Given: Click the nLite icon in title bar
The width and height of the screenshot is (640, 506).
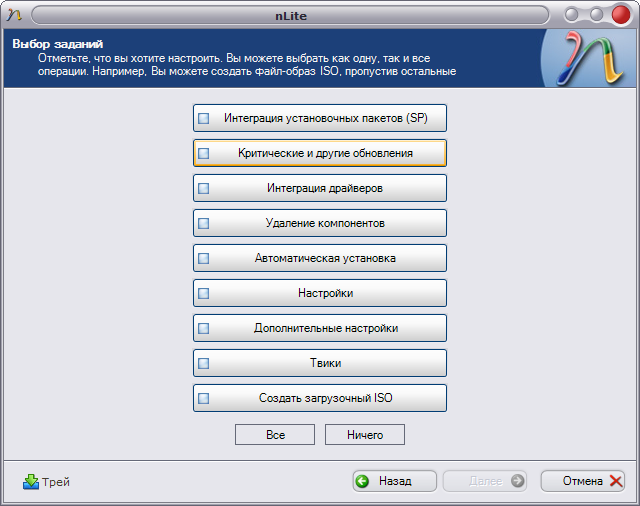Looking at the screenshot, I should 14,15.
